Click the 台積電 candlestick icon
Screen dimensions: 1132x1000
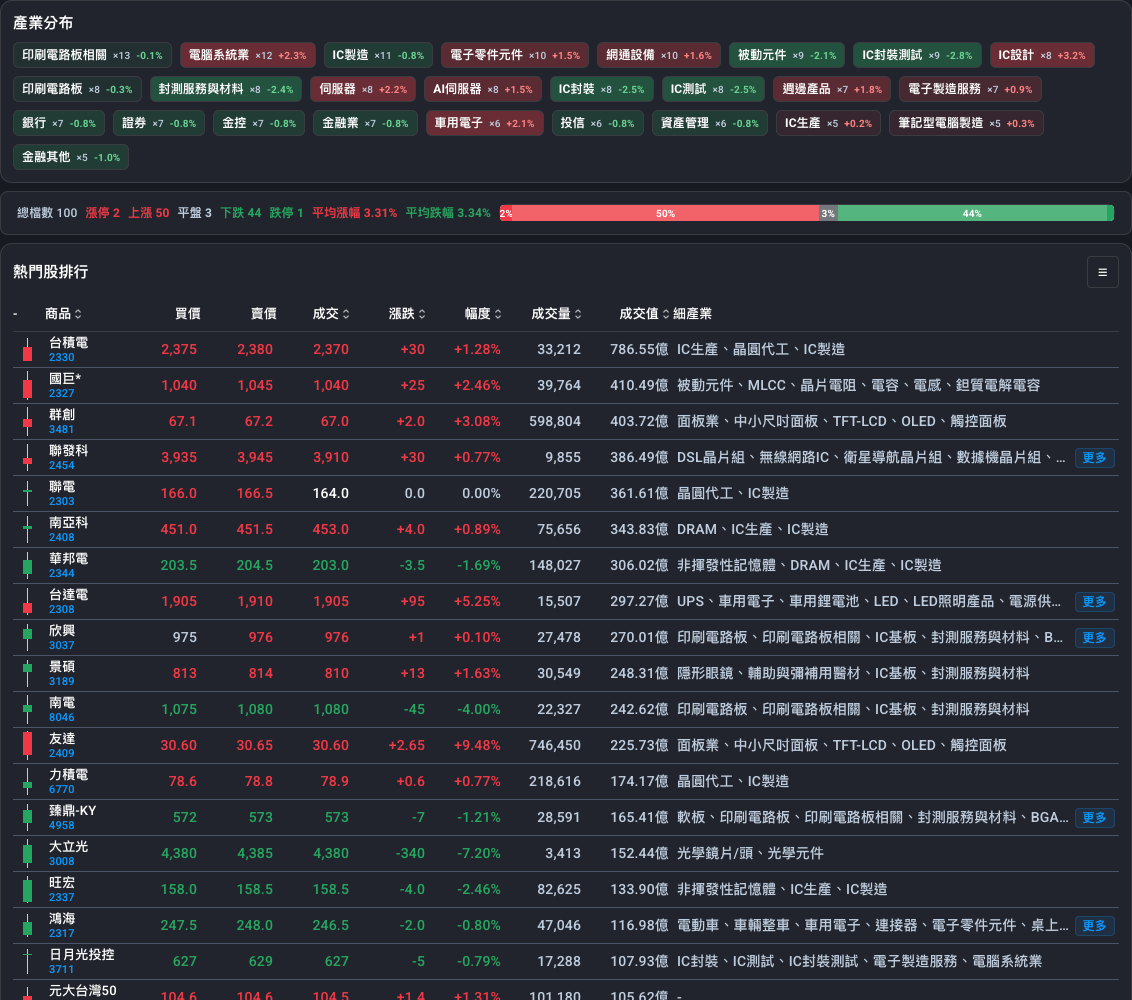point(27,349)
